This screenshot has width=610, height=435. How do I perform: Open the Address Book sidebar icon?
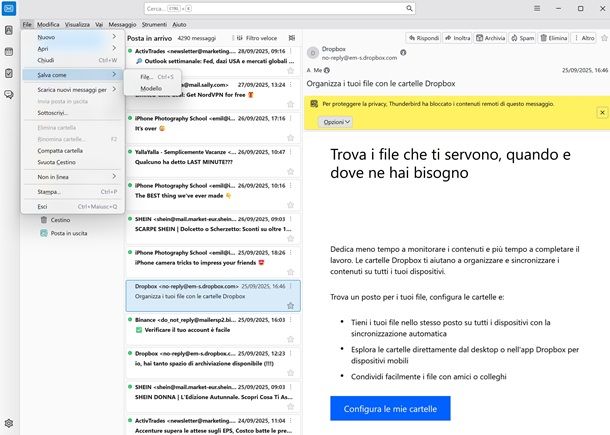click(x=9, y=30)
